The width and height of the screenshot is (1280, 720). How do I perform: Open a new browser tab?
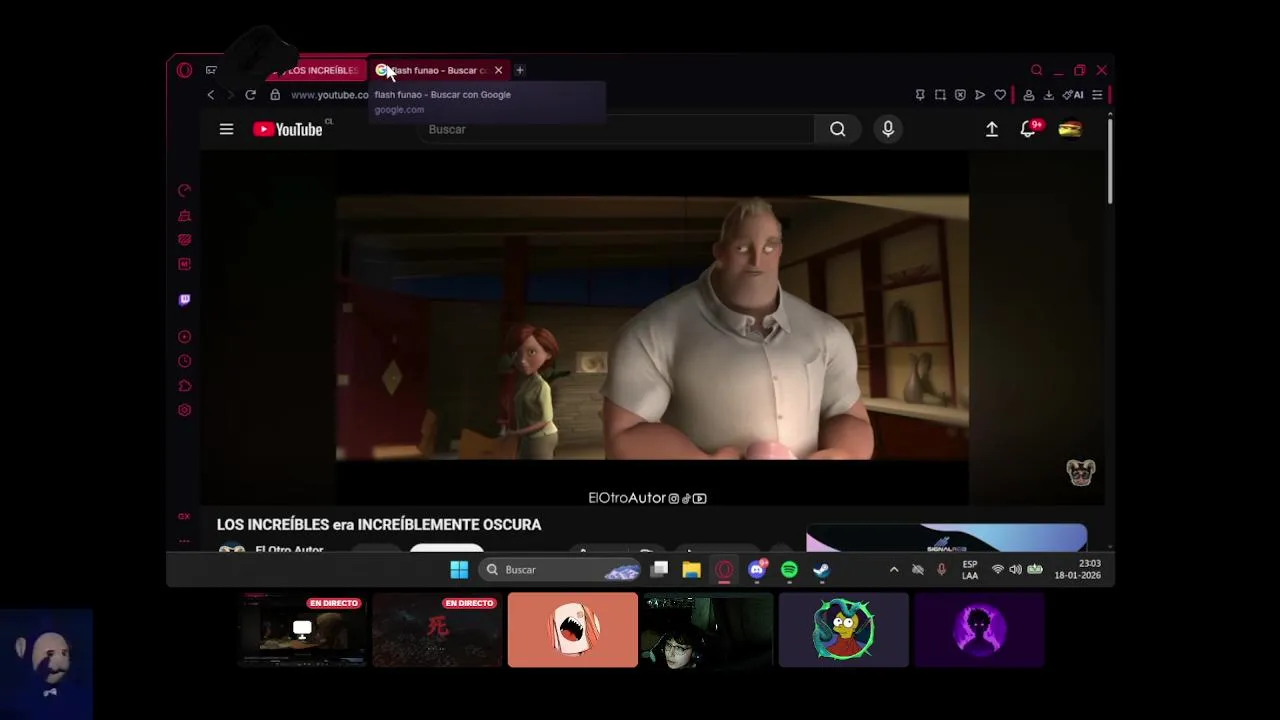click(x=519, y=70)
